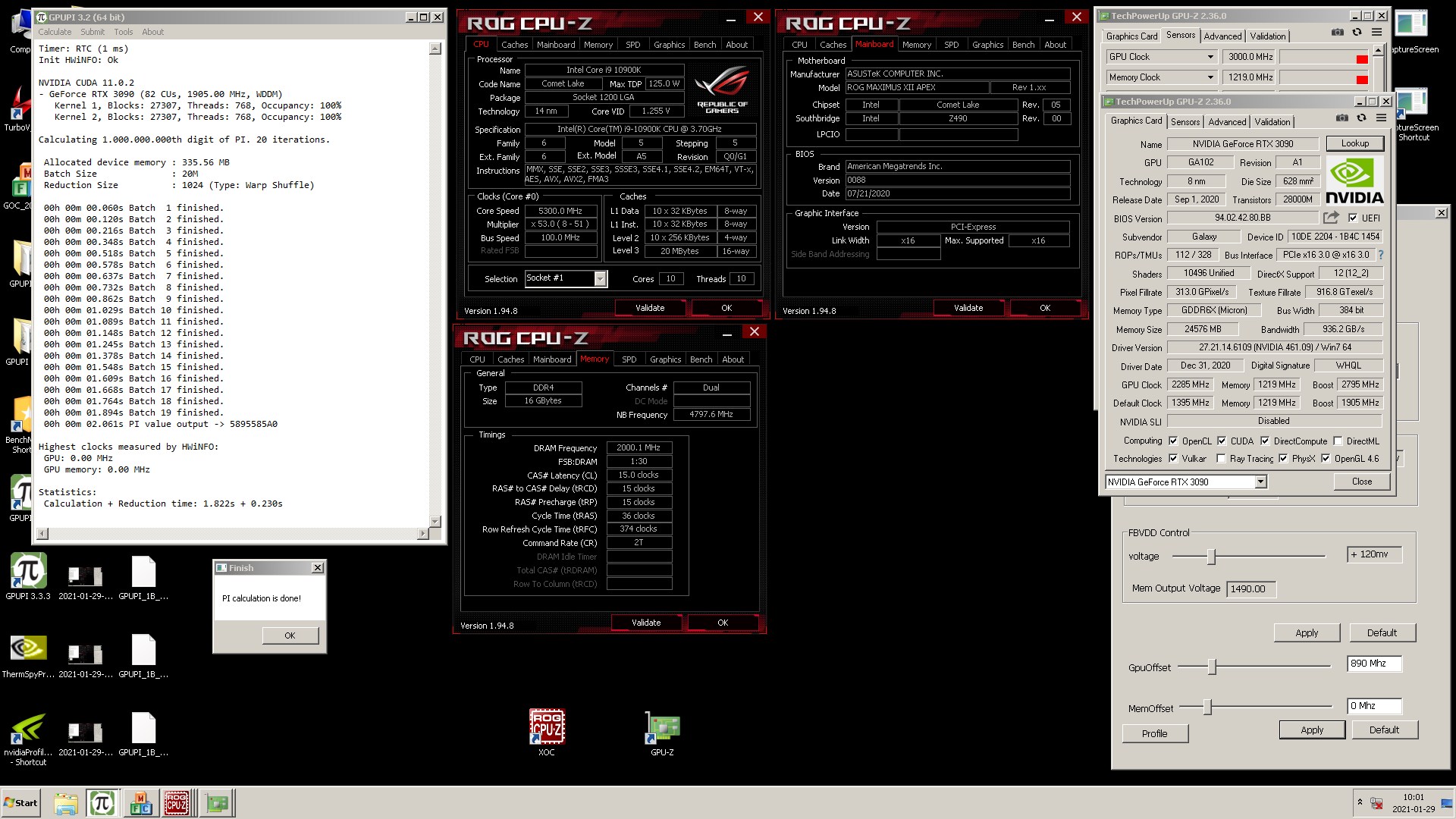
Task: Click Lookup button in GPU-Z
Action: [1354, 143]
